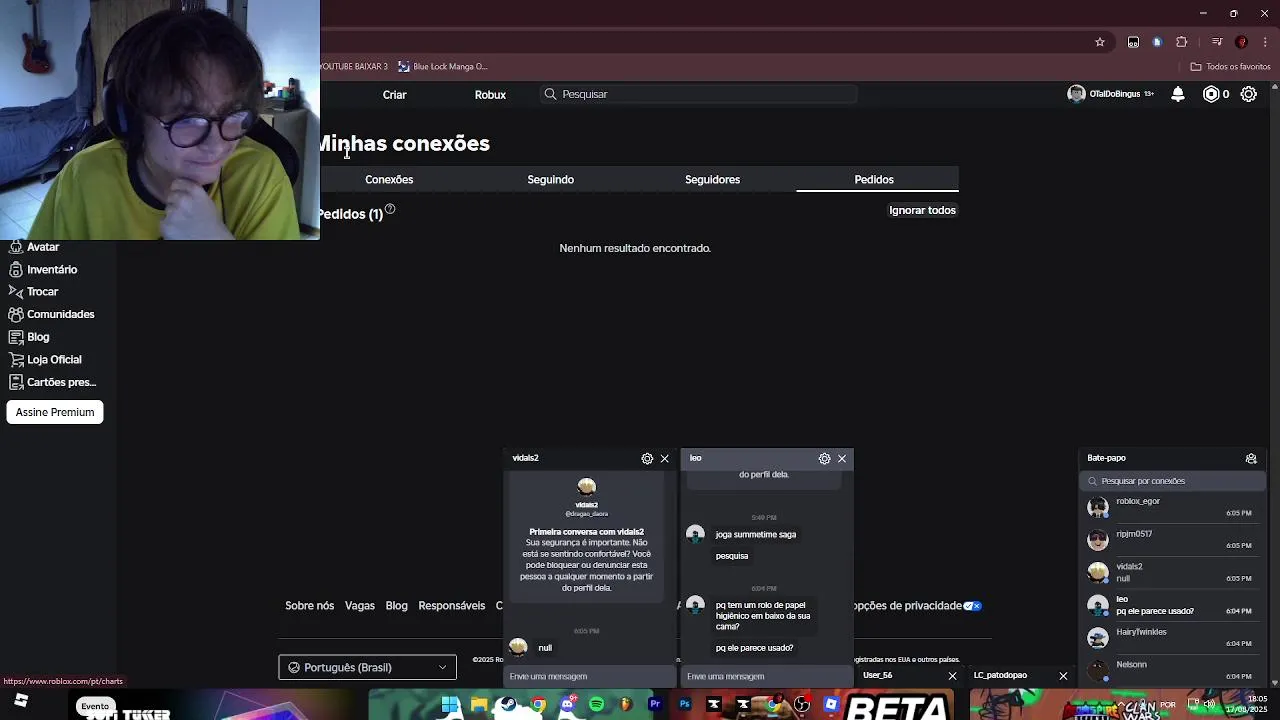Click the Robux balance icon in header
Viewport: 1280px width, 720px height.
coord(1211,94)
